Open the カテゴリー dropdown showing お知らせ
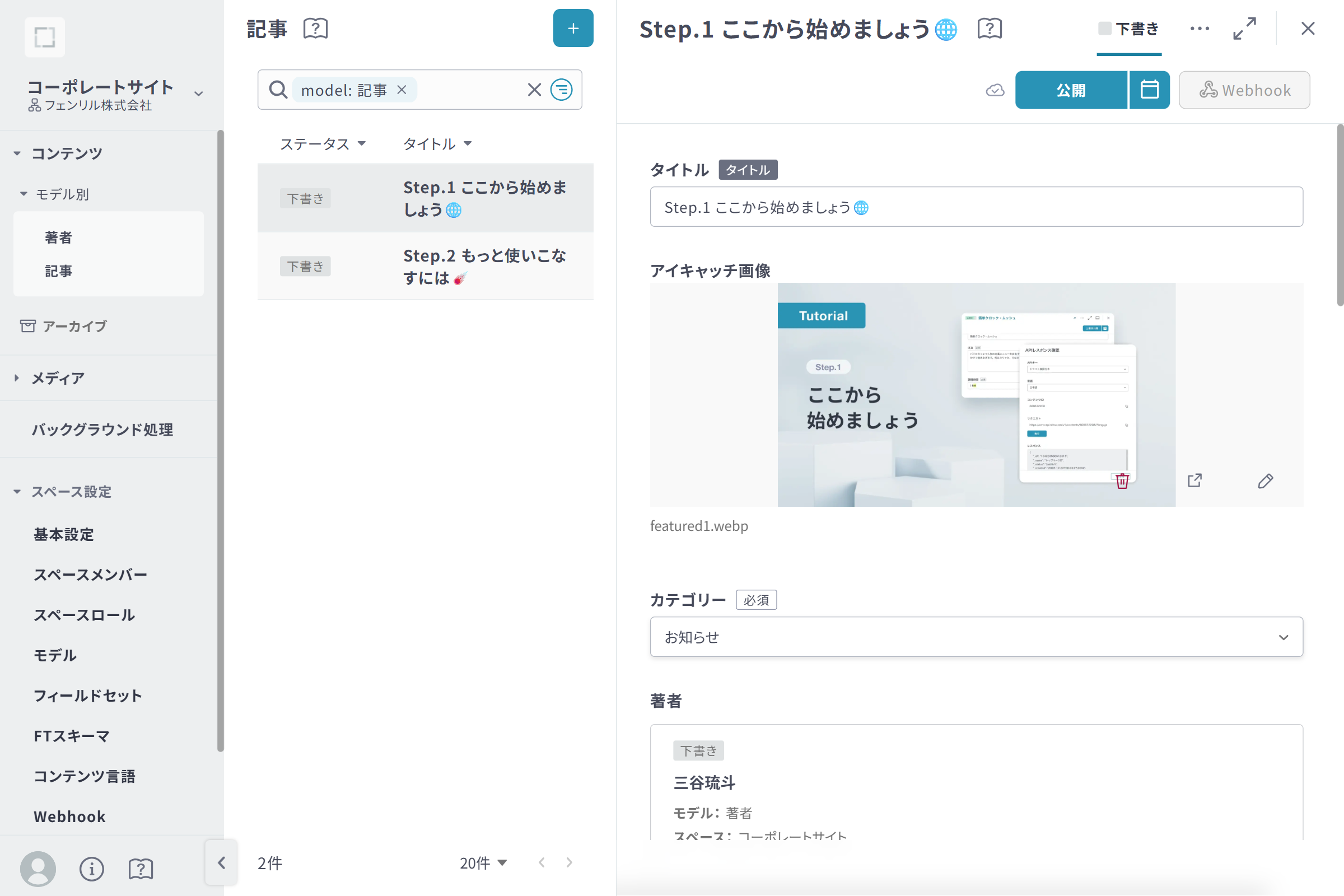The width and height of the screenshot is (1344, 896). coord(976,637)
